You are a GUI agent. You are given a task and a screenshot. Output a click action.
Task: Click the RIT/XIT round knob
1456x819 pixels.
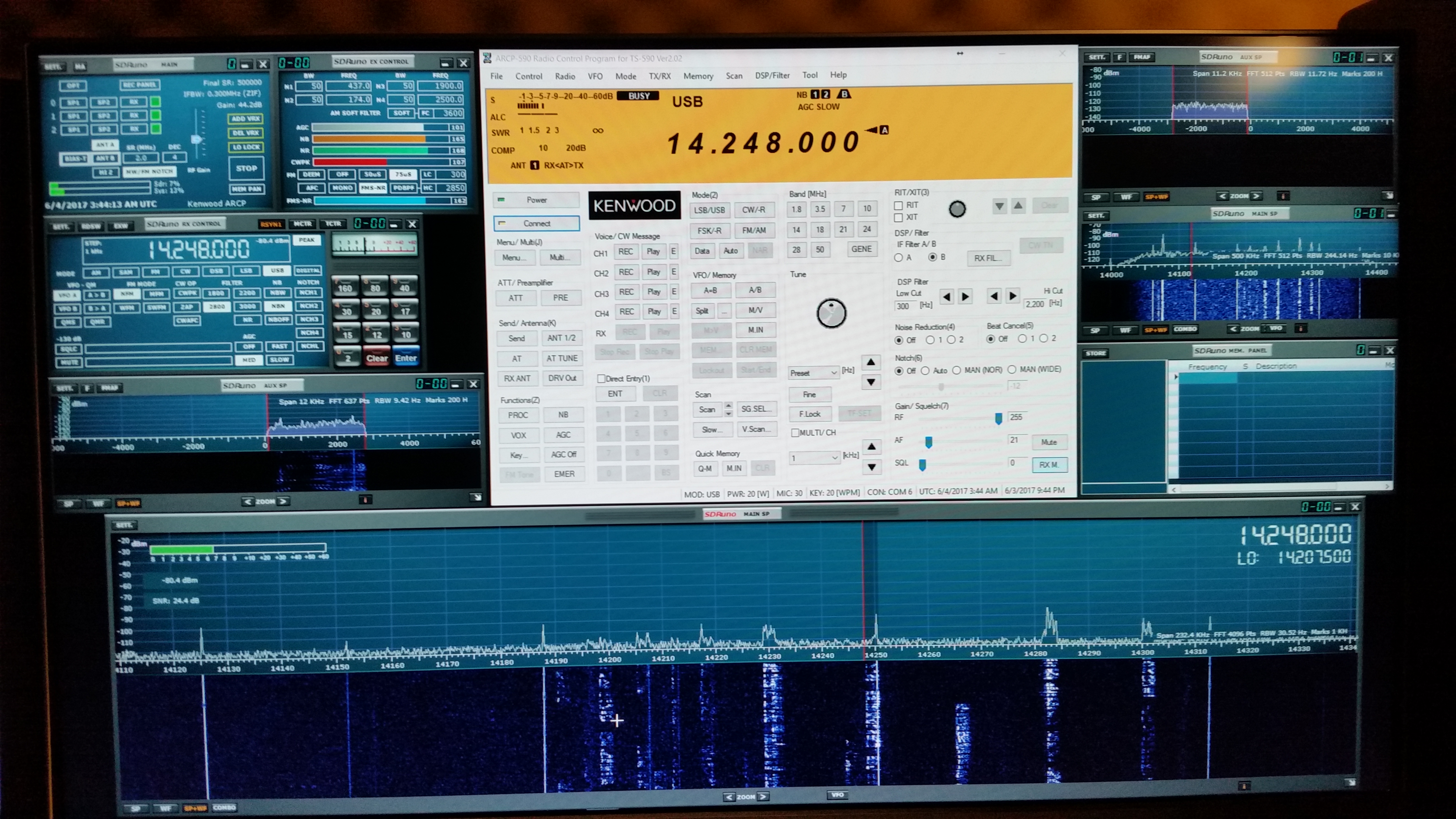click(x=957, y=209)
